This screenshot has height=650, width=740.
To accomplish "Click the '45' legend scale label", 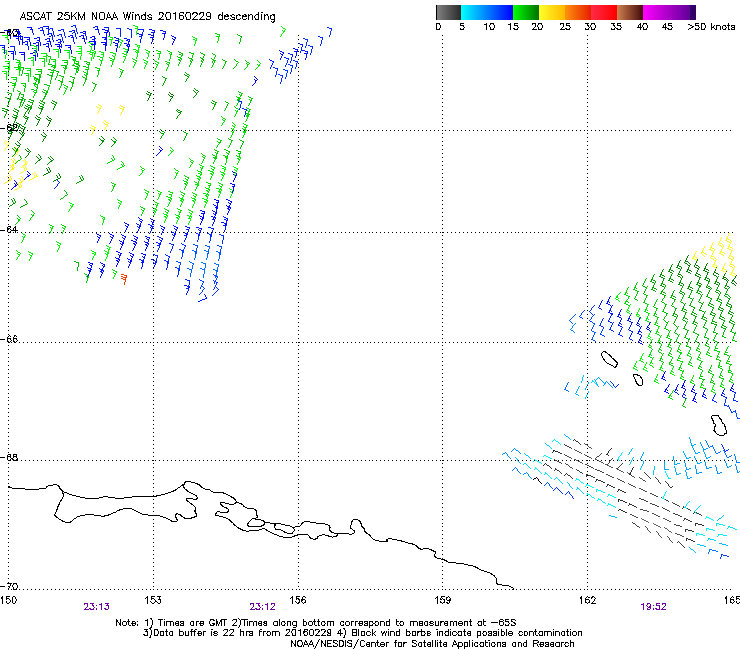I will (667, 27).
